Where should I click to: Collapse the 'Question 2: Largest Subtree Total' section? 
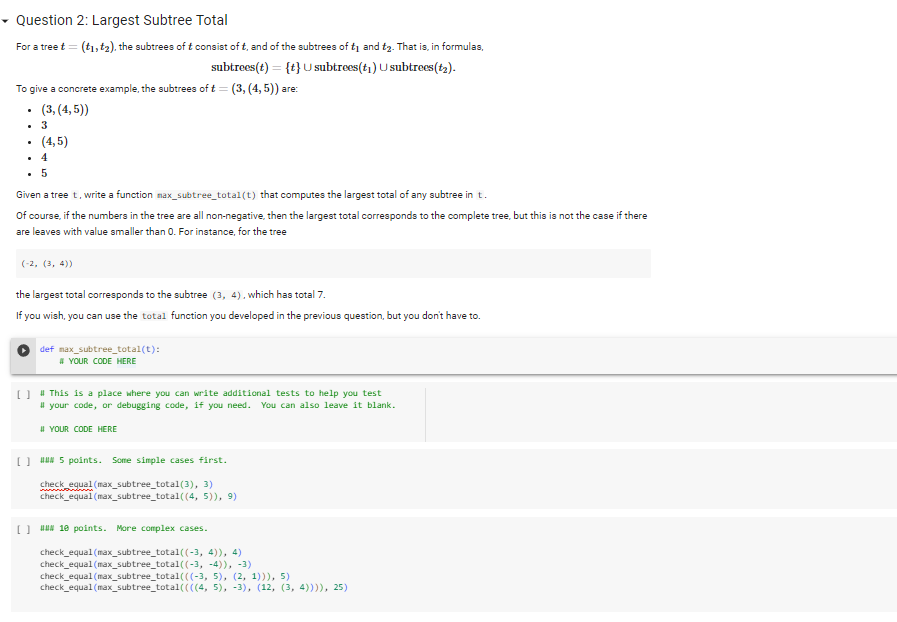7,19
